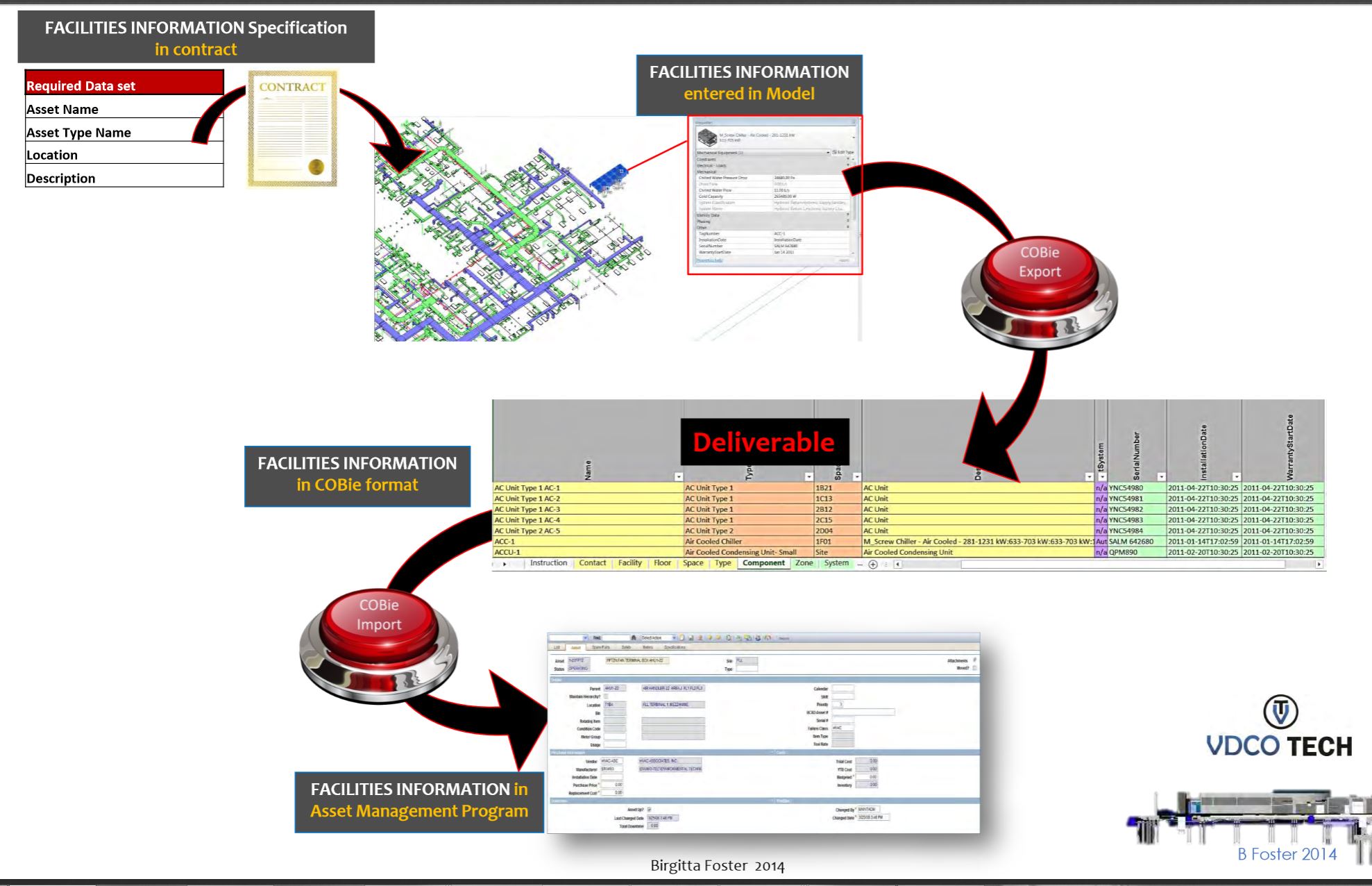Open the Specifications tab in the asset program
Screen dimensions: 1372x886
click(675, 646)
